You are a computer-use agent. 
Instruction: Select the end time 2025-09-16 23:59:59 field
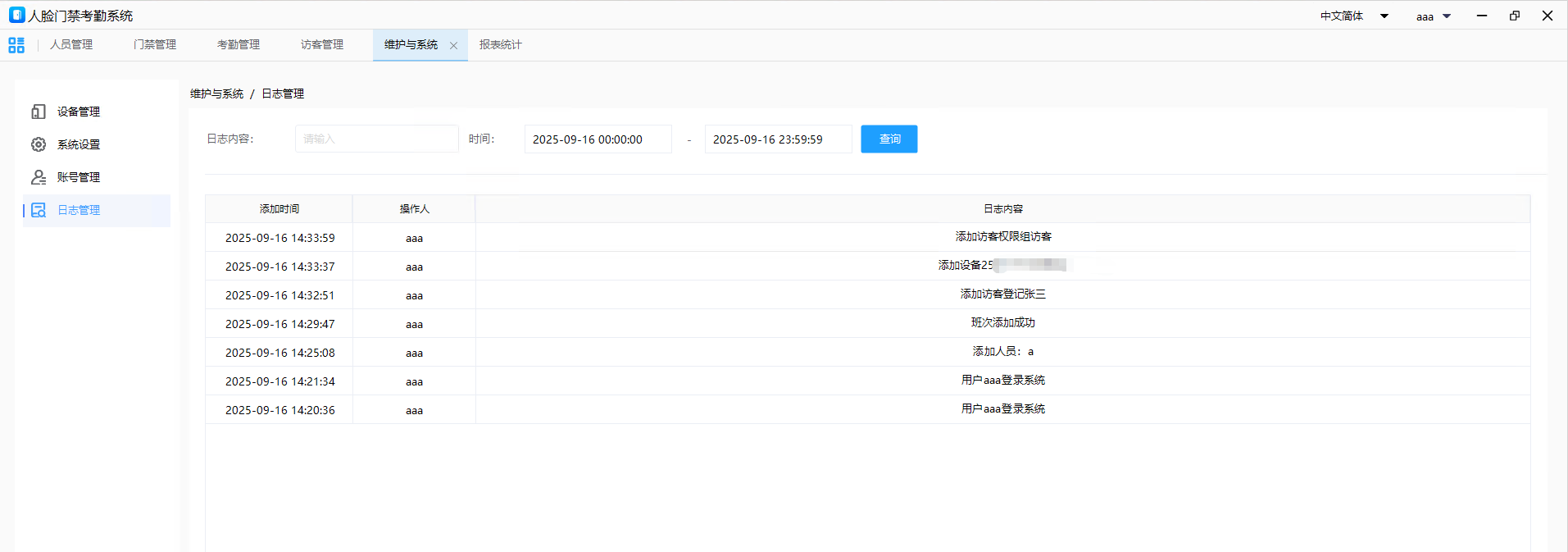(x=778, y=139)
